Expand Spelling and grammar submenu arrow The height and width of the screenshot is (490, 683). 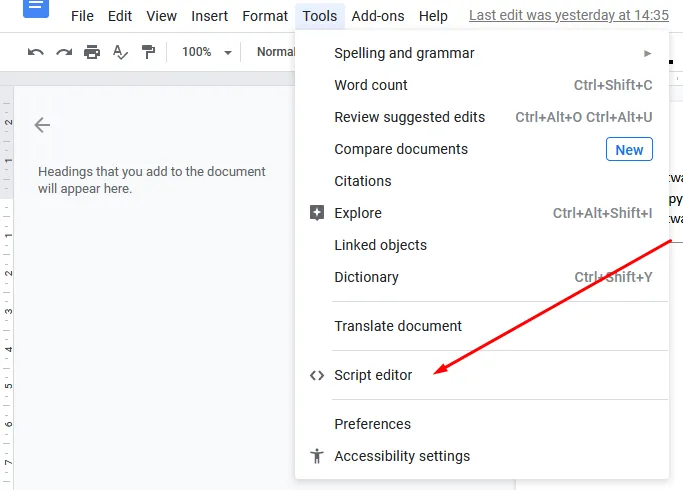[x=647, y=54]
